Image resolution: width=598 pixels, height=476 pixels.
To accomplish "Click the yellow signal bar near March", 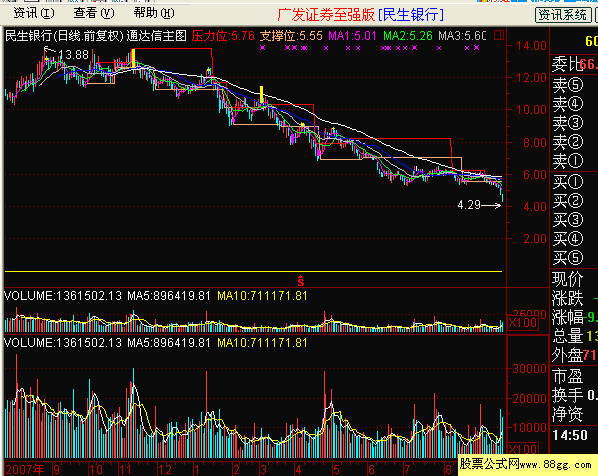I will pyautogui.click(x=262, y=94).
